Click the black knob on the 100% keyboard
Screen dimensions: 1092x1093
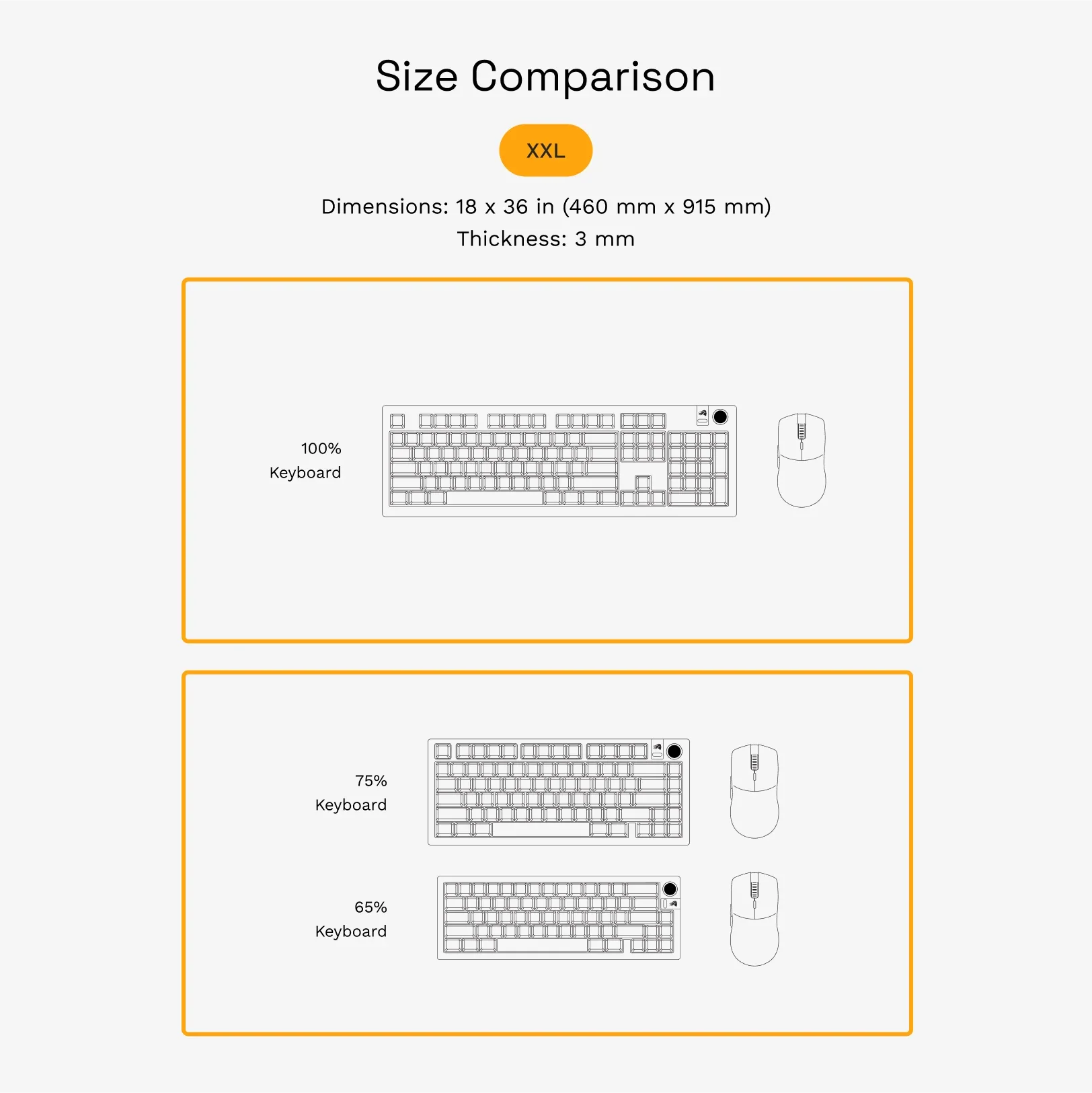(720, 417)
